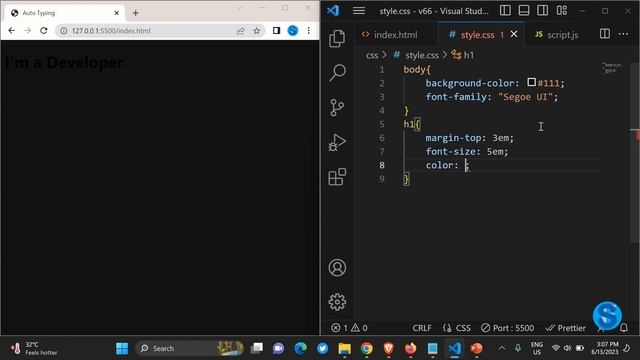Open ENG US language switcher
This screenshot has width=640, height=360.
pyautogui.click(x=537, y=348)
